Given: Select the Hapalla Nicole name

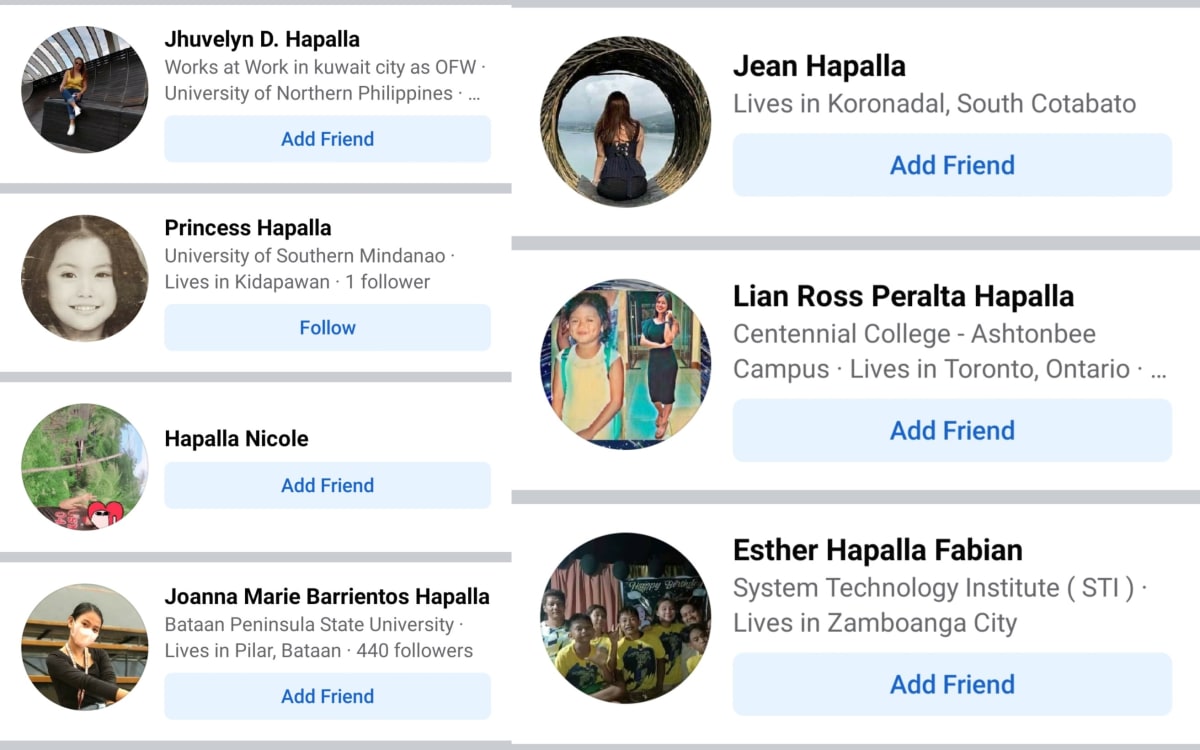Looking at the screenshot, I should (x=236, y=439).
